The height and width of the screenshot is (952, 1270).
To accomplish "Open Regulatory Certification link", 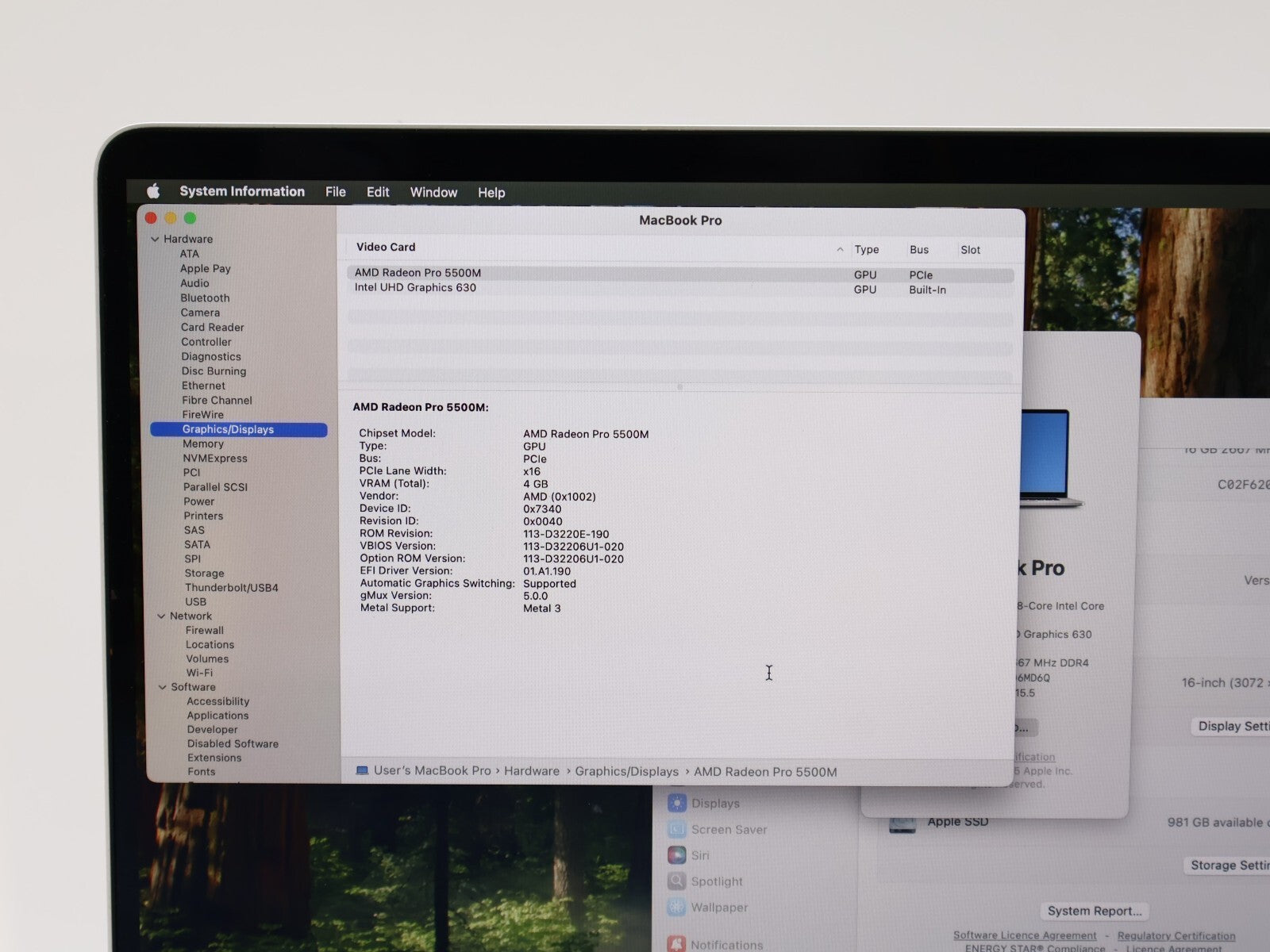I will (1176, 936).
